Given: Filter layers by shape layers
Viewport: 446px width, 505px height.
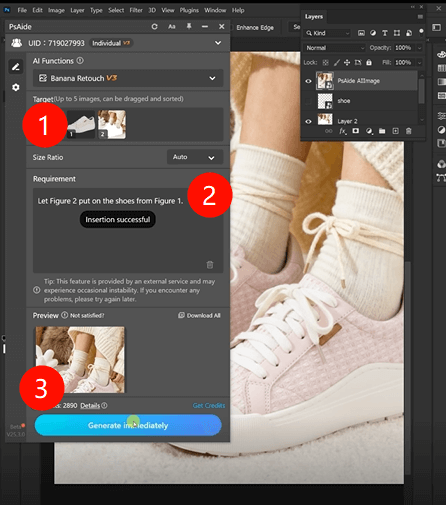Looking at the screenshot, I should pos(397,33).
